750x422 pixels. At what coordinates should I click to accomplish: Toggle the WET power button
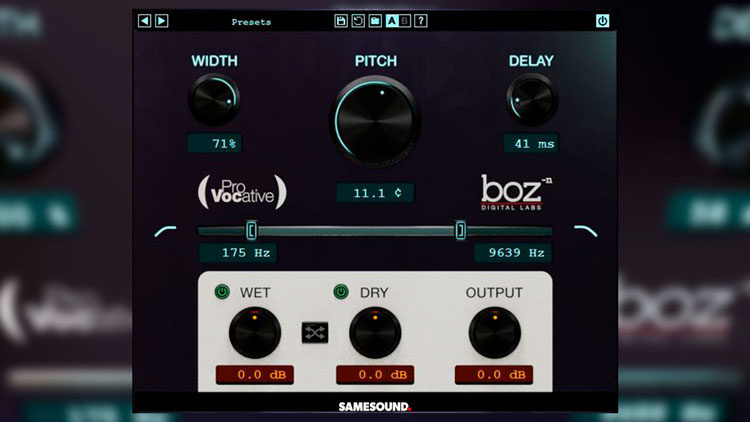[222, 291]
